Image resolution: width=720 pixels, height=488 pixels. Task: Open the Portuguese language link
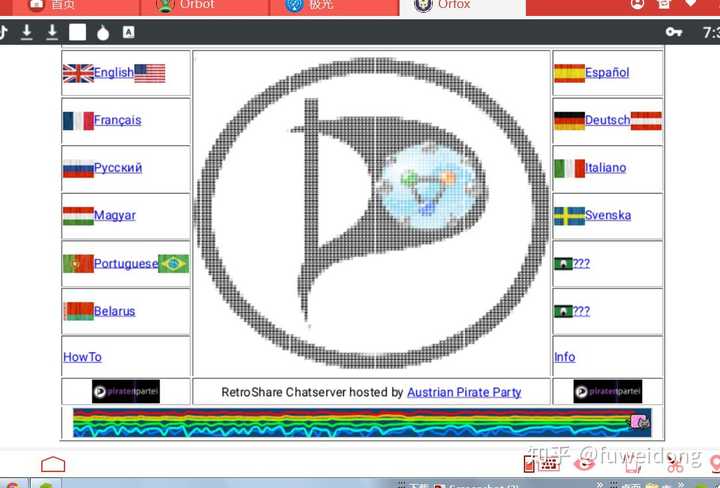pyautogui.click(x=126, y=264)
